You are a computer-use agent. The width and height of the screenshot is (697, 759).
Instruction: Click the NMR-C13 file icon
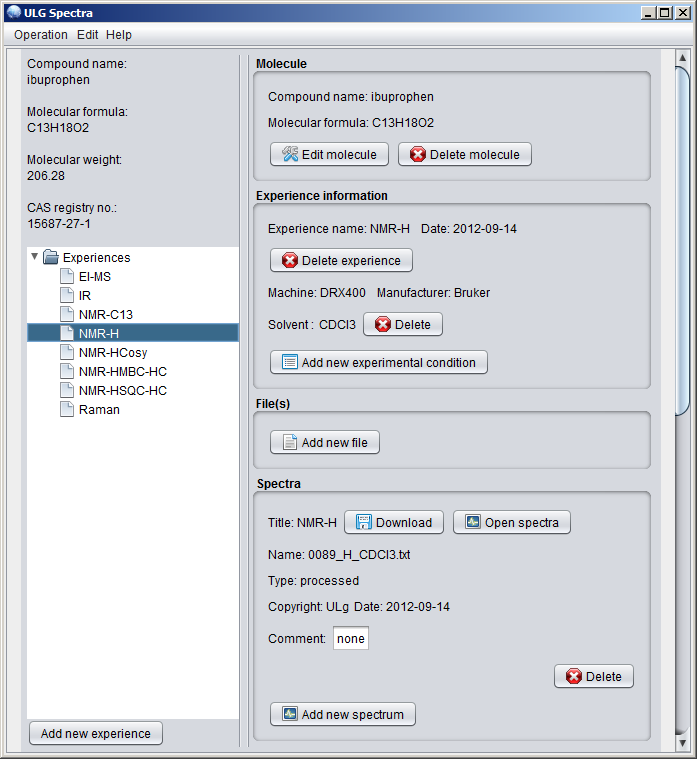point(67,314)
